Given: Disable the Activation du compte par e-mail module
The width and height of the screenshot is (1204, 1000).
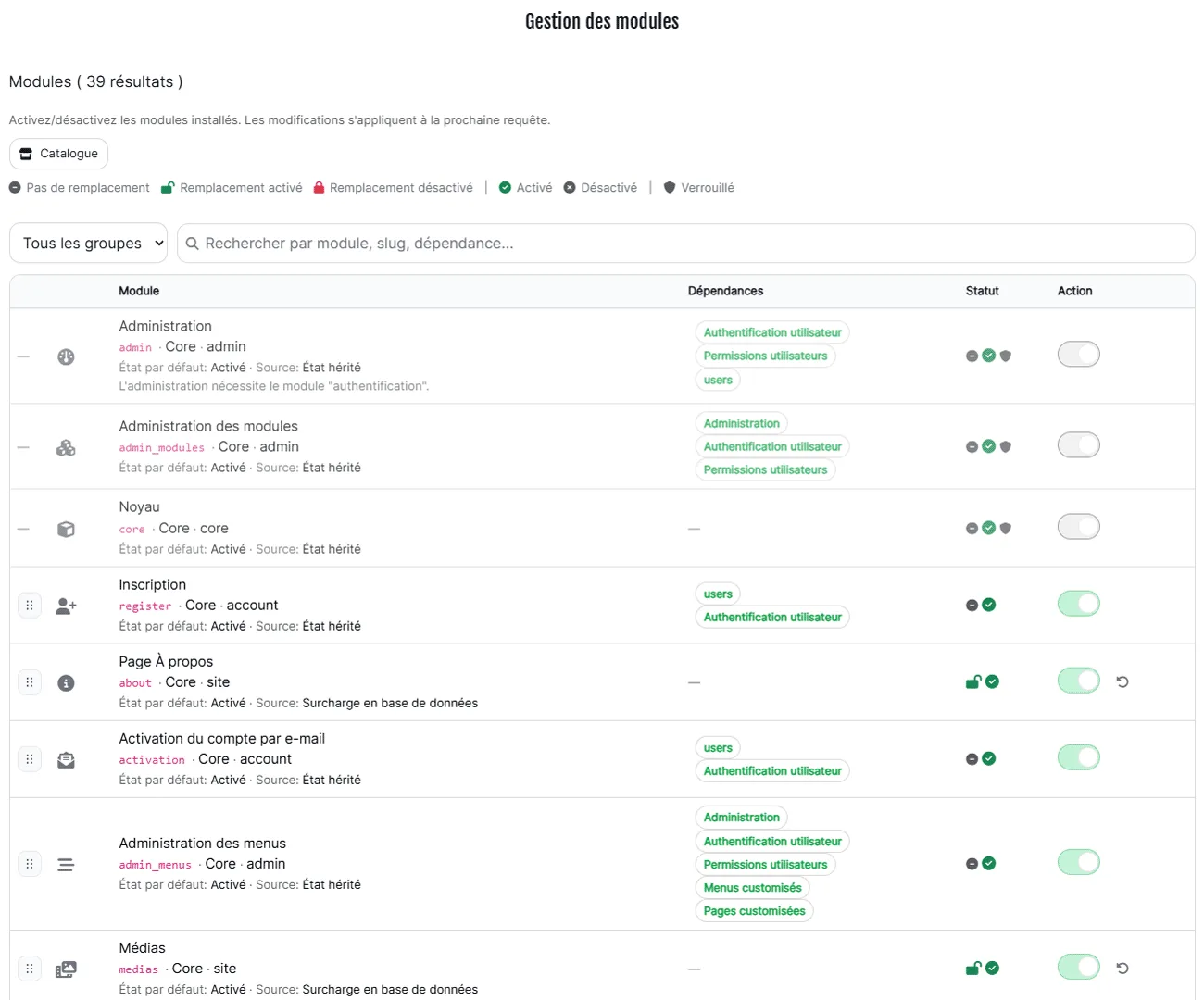Looking at the screenshot, I should tap(1079, 757).
